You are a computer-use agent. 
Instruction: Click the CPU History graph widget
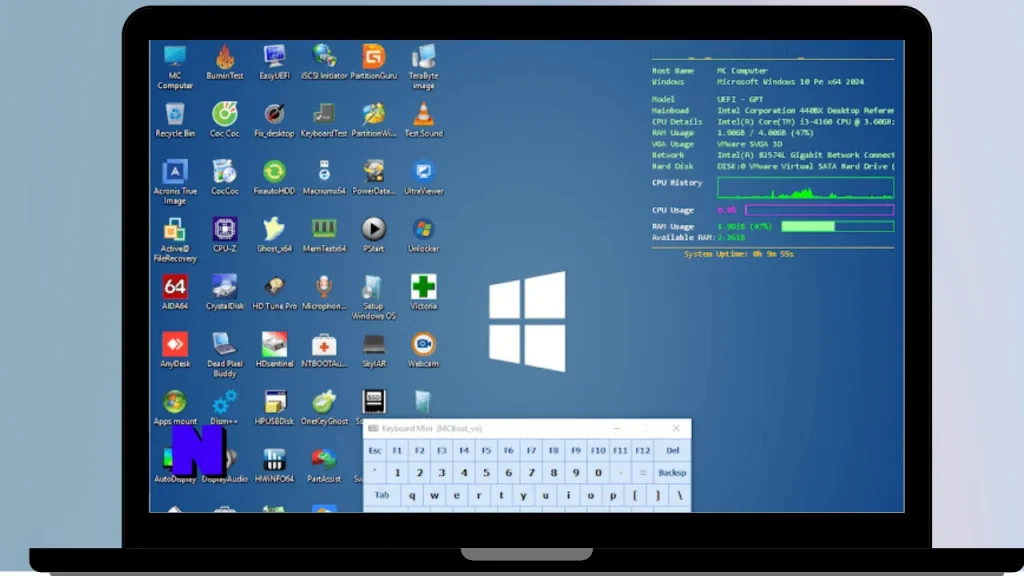805,188
